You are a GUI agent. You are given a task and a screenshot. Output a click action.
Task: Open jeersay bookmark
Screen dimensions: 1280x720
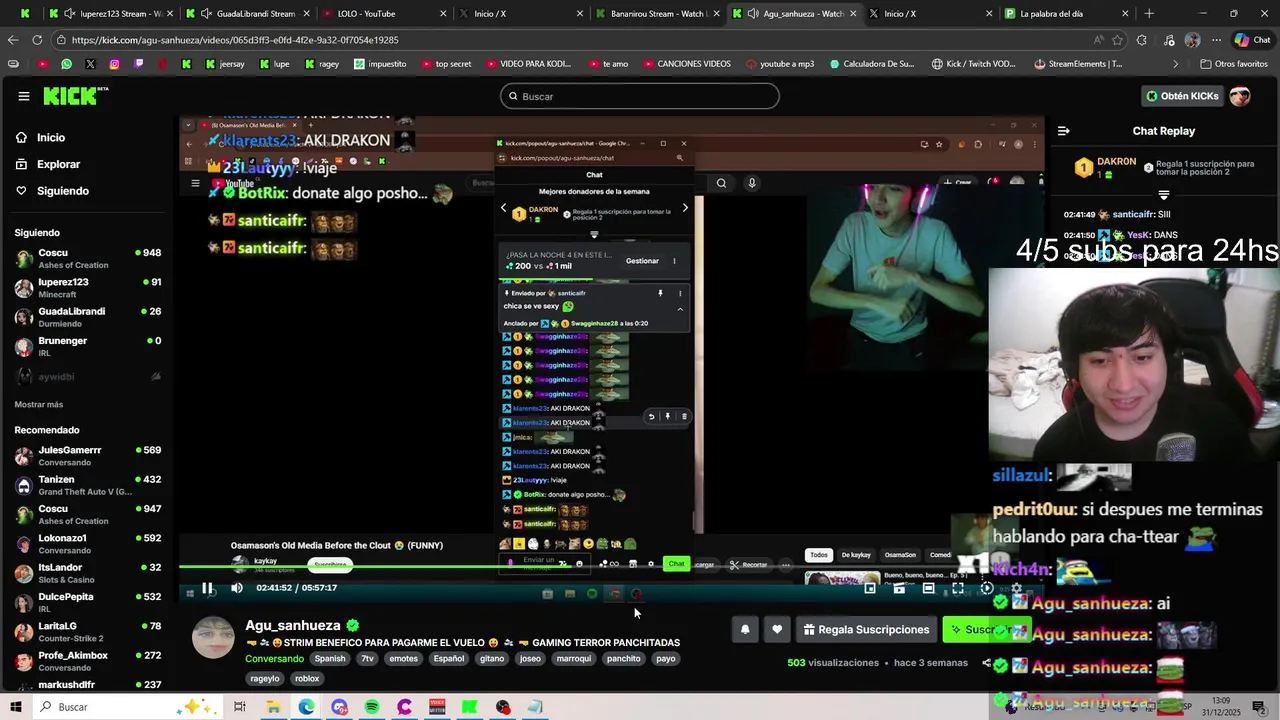pyautogui.click(x=224, y=64)
